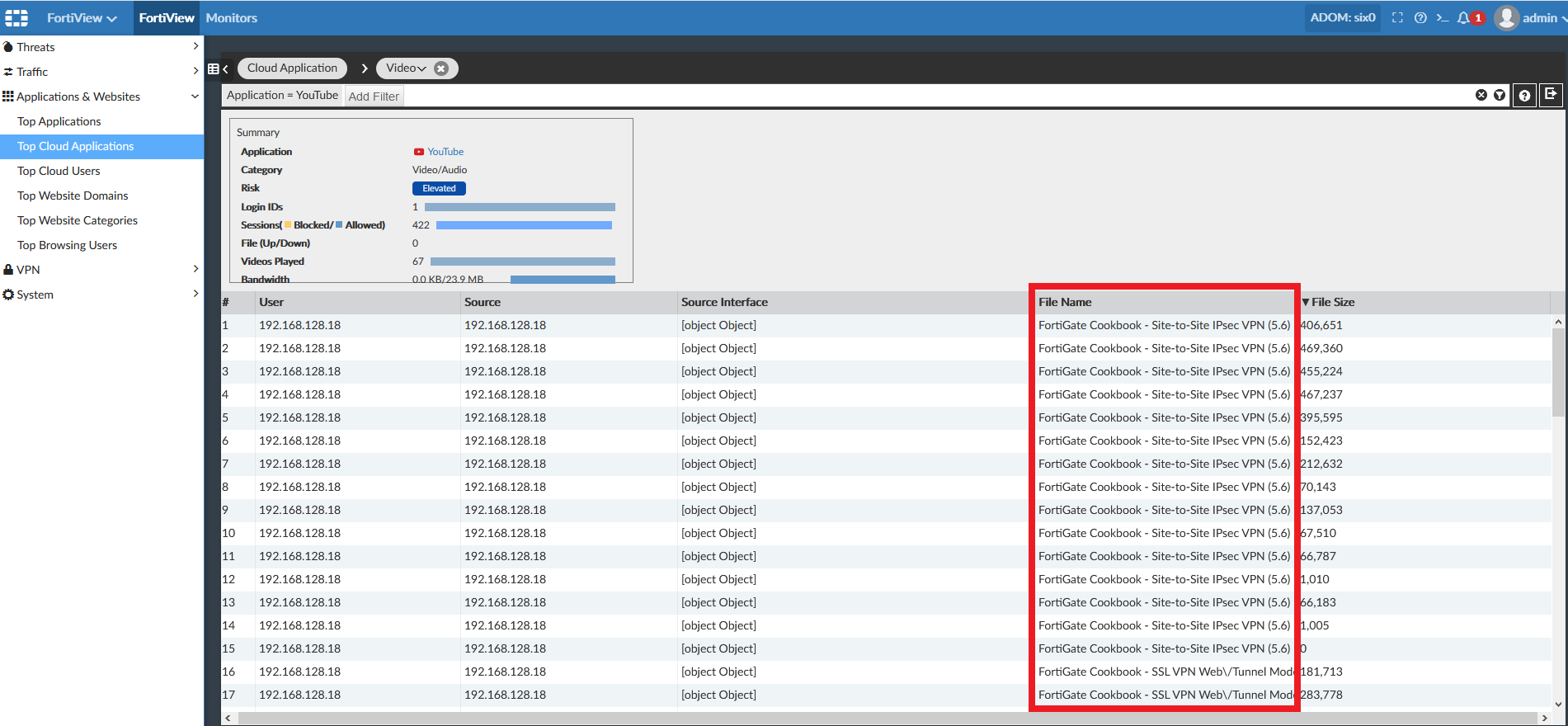Go back using the left chevron
The image size is (1568, 726).
coord(225,68)
